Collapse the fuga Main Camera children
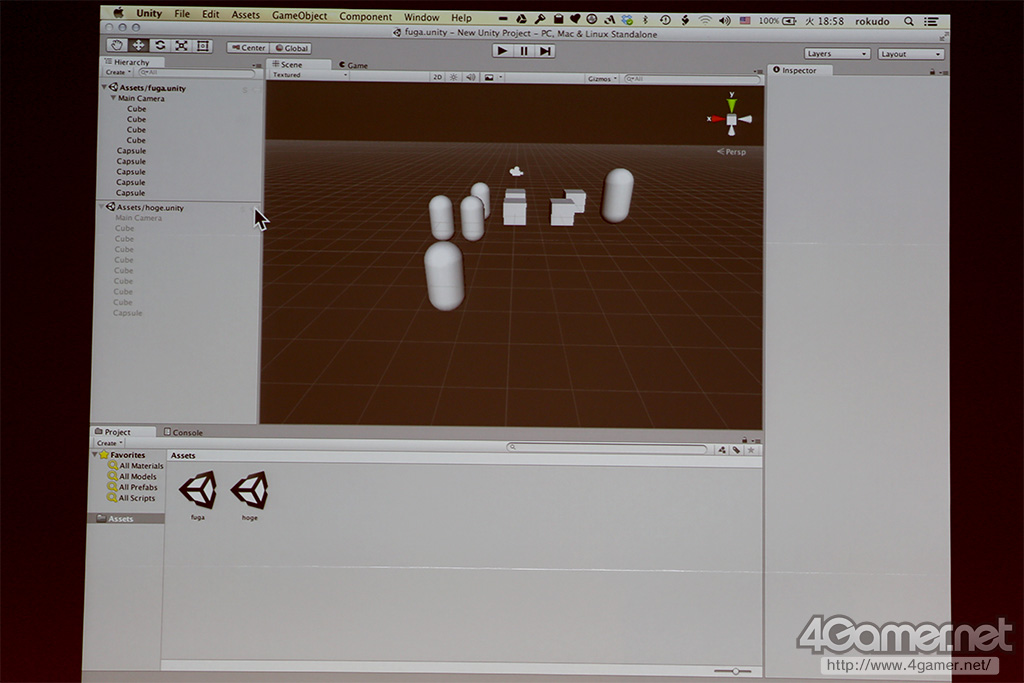Viewport: 1024px width, 683px height. click(113, 98)
